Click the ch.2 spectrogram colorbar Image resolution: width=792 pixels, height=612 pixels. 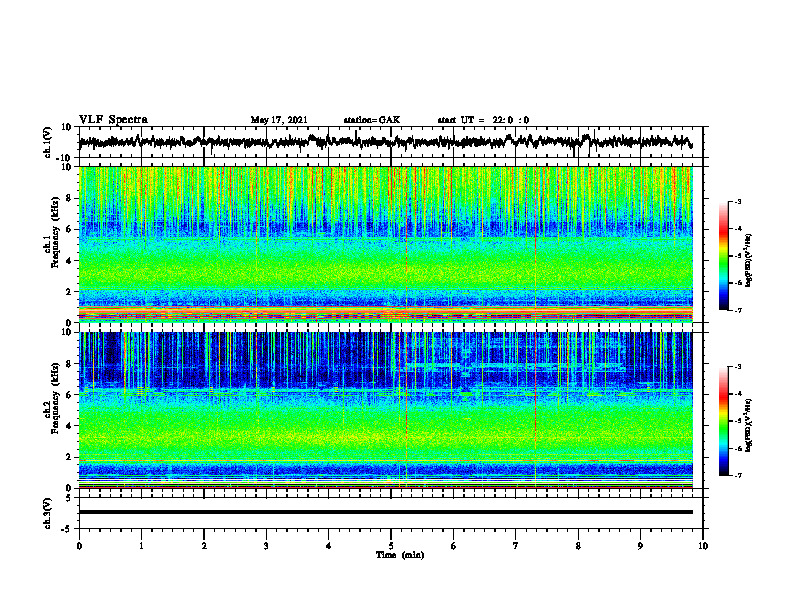723,421
